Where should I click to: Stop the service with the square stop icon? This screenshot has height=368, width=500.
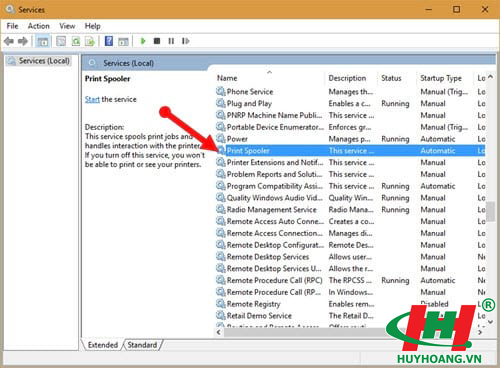pos(157,41)
